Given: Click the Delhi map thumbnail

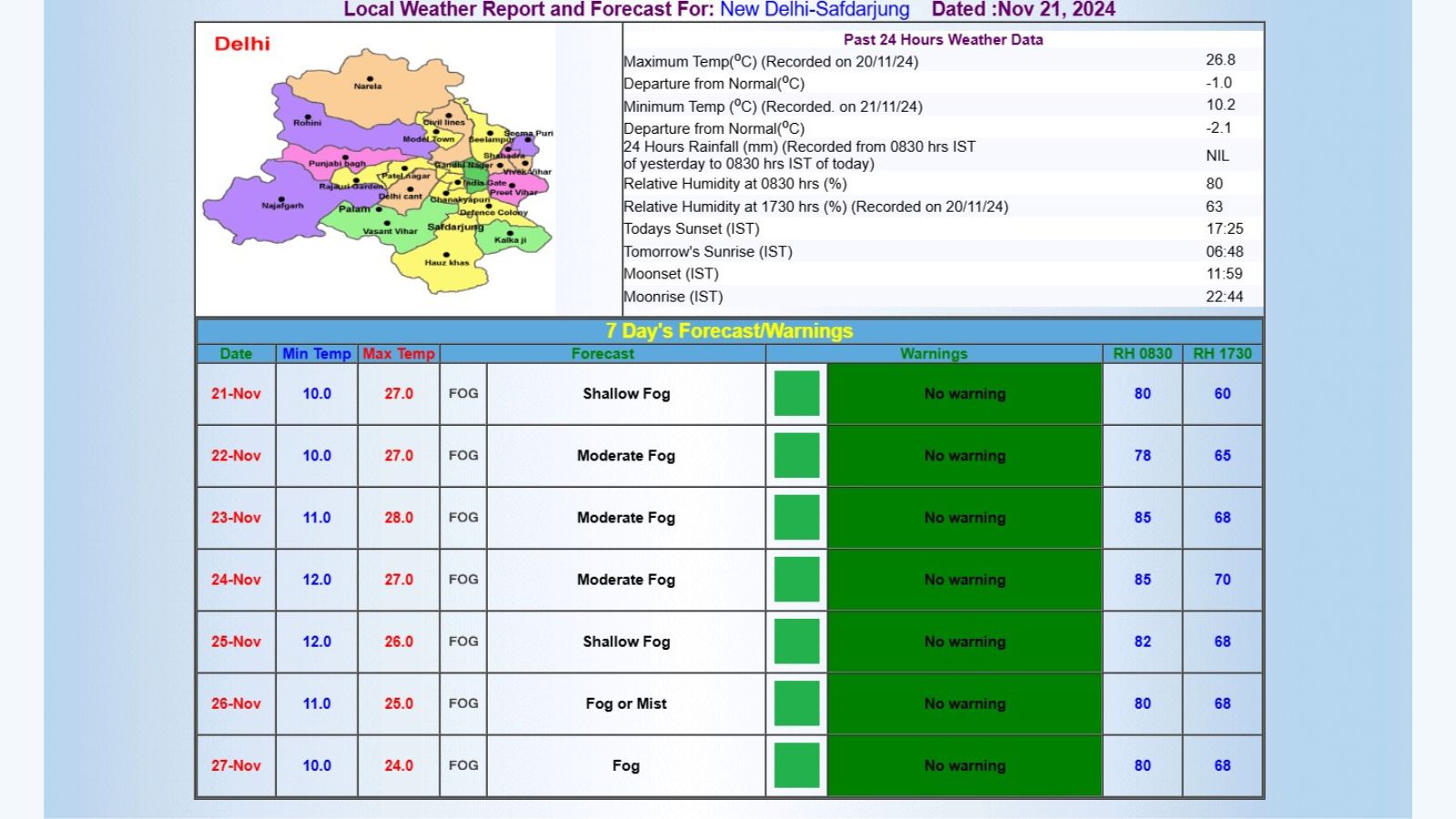Looking at the screenshot, I should (376, 169).
